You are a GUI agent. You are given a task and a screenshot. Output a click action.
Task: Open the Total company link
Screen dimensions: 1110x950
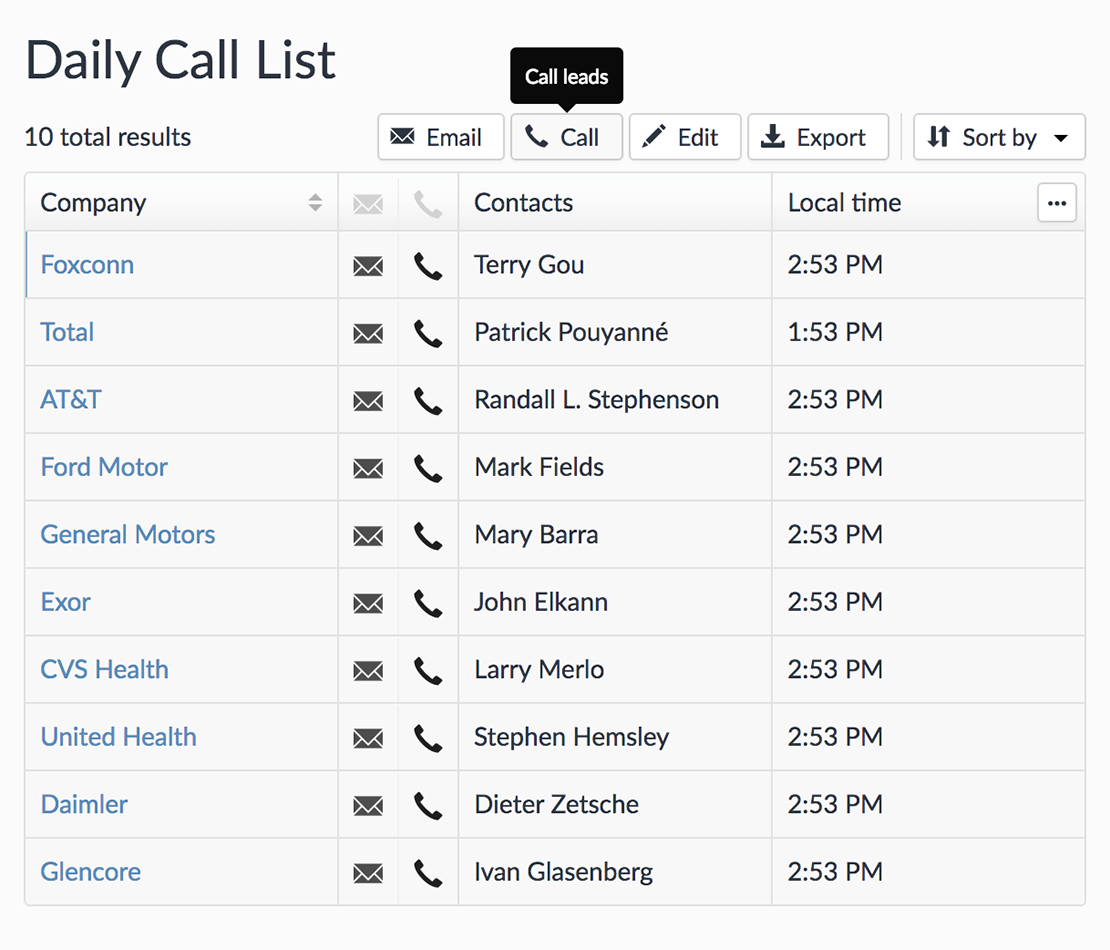pyautogui.click(x=67, y=332)
